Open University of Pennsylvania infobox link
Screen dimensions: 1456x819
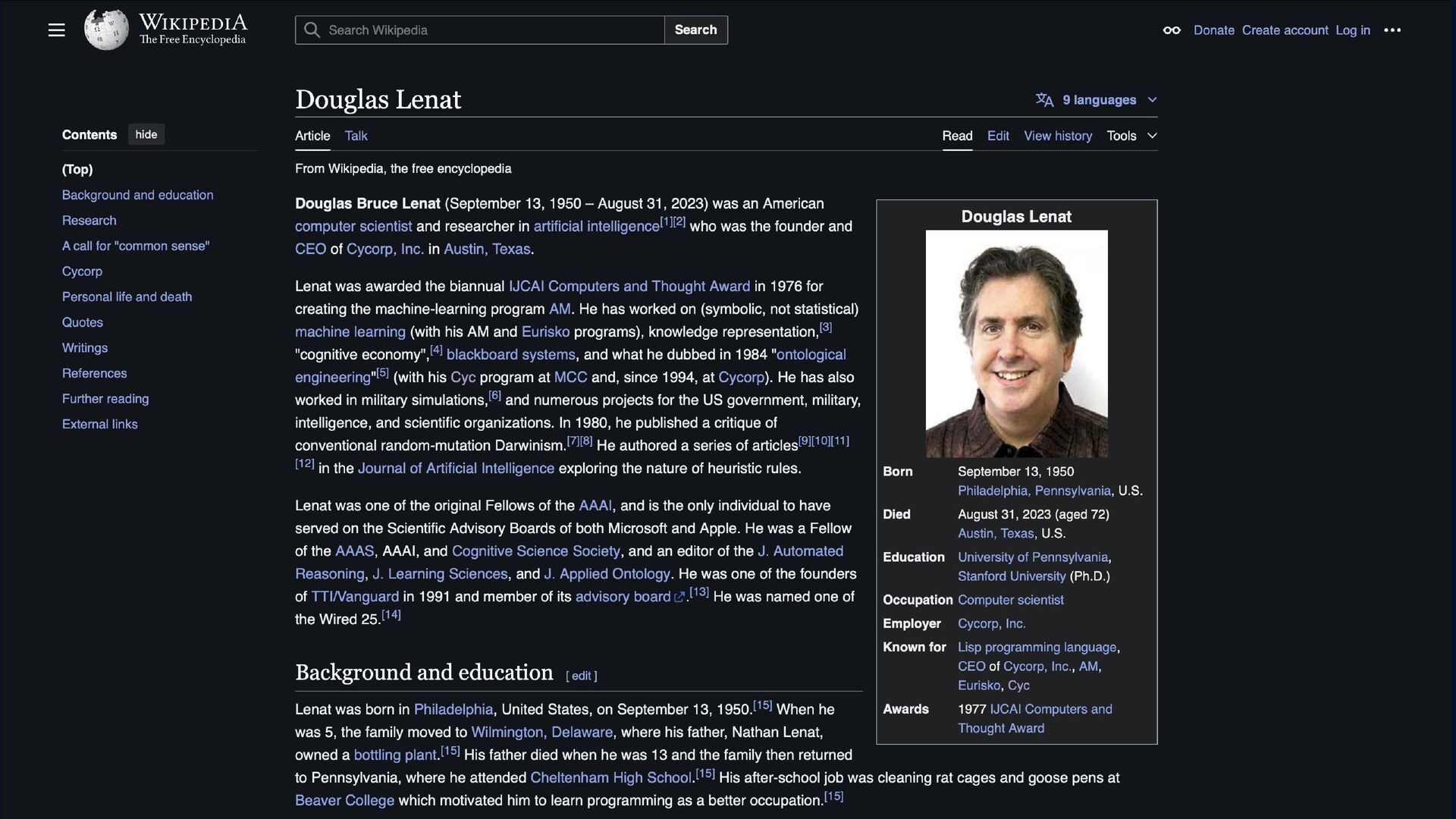(x=1032, y=557)
